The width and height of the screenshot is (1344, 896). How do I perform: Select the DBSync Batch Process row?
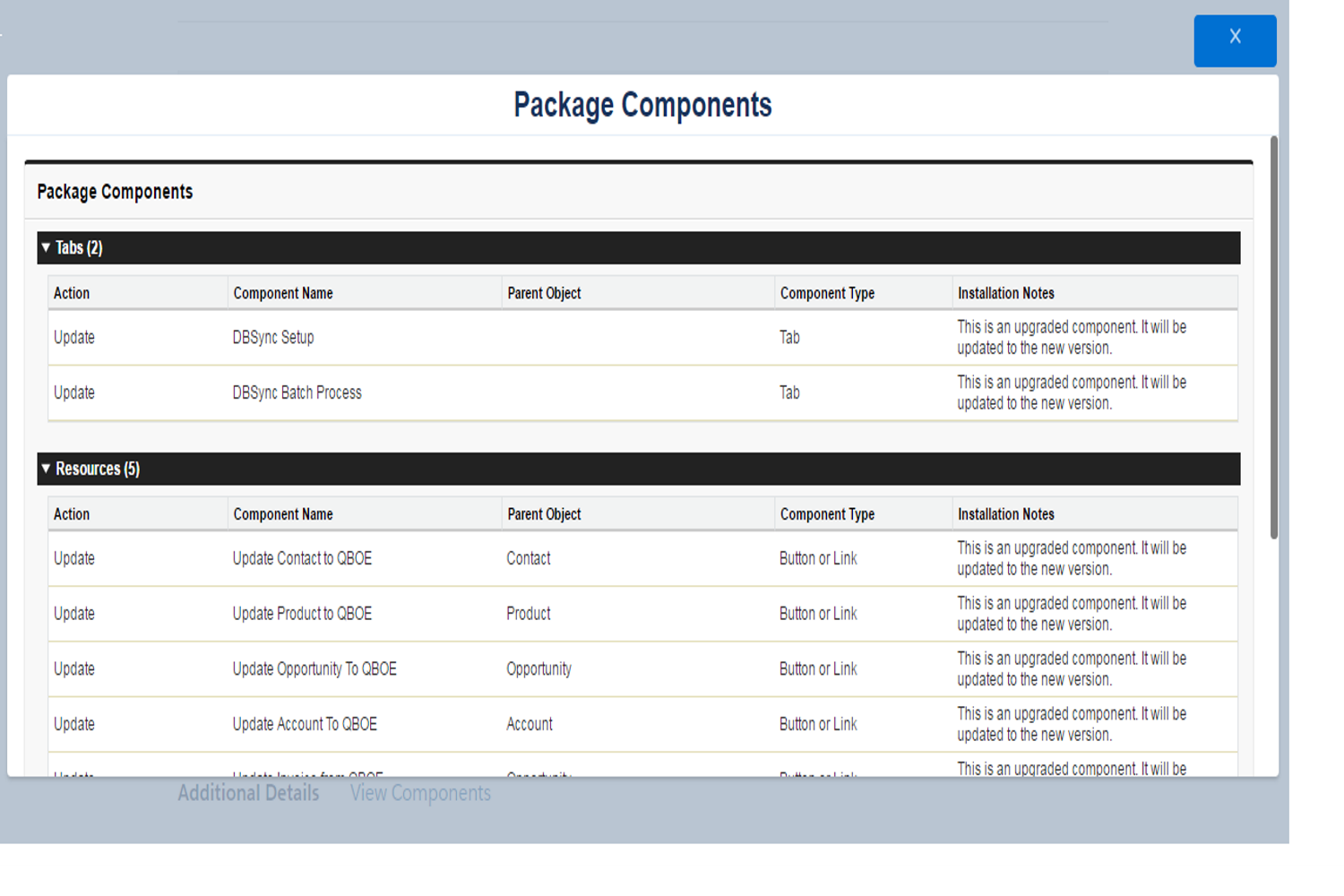297,393
